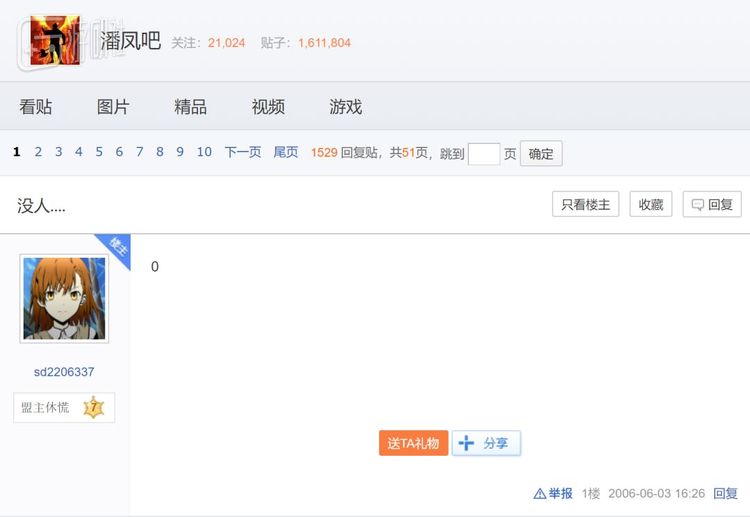This screenshot has height=517, width=750.
Task: Jump to last page via 尾页
Action: (286, 152)
